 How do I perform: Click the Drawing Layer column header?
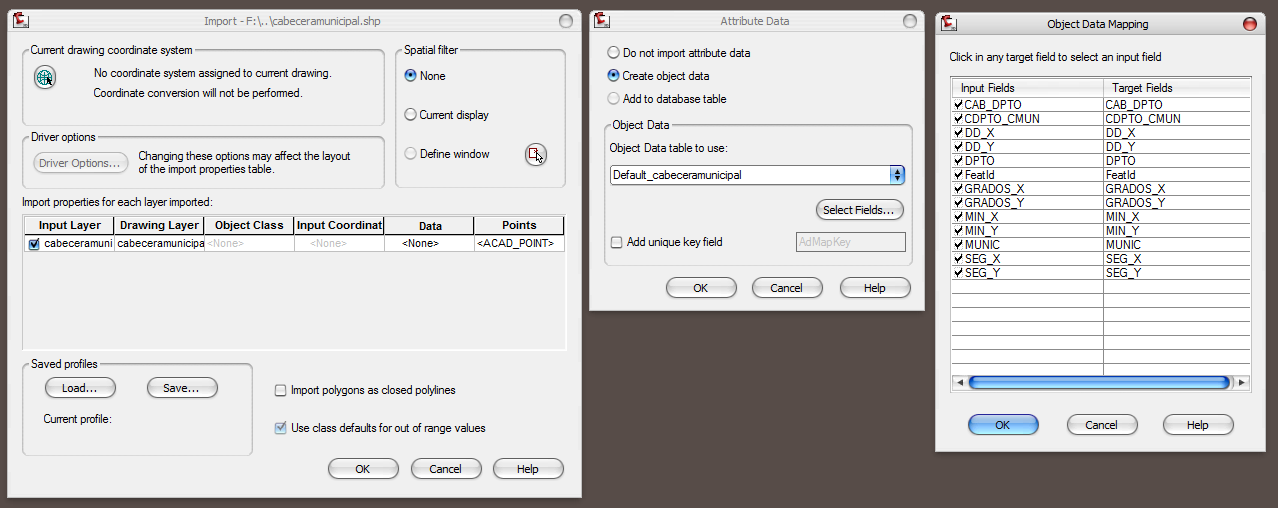(159, 225)
